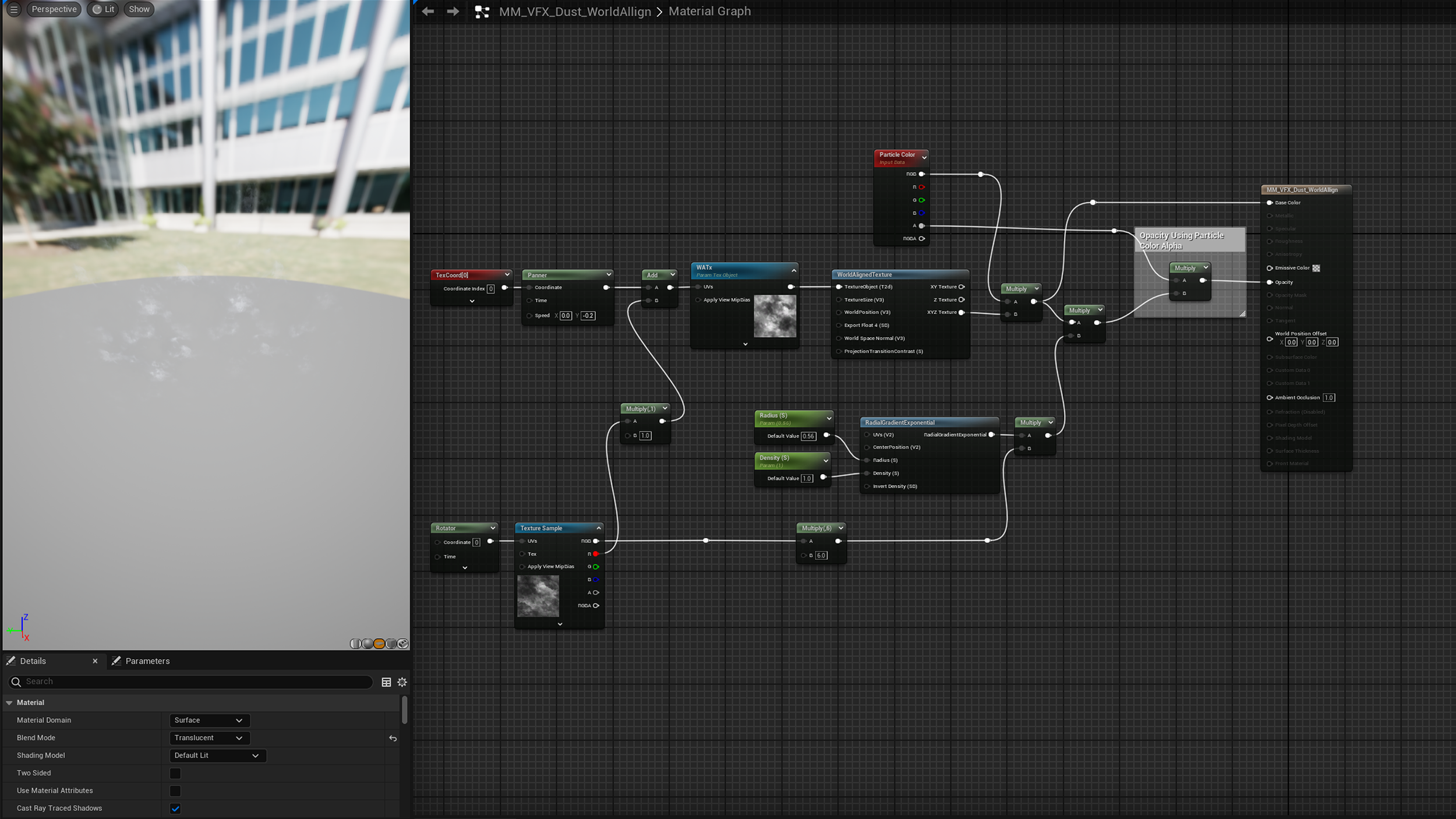The image size is (1456, 819).
Task: Click Texture Sample green G output pin
Action: coord(595,567)
